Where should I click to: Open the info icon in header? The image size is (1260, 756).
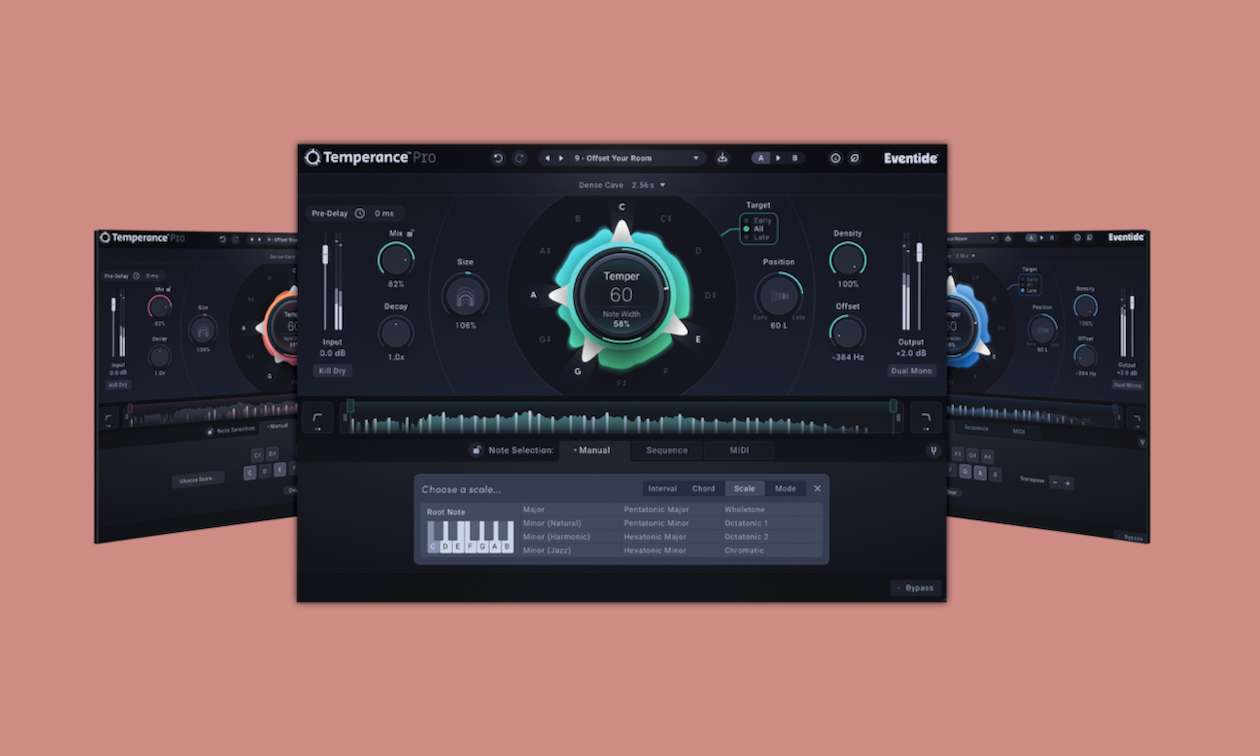pyautogui.click(x=835, y=158)
